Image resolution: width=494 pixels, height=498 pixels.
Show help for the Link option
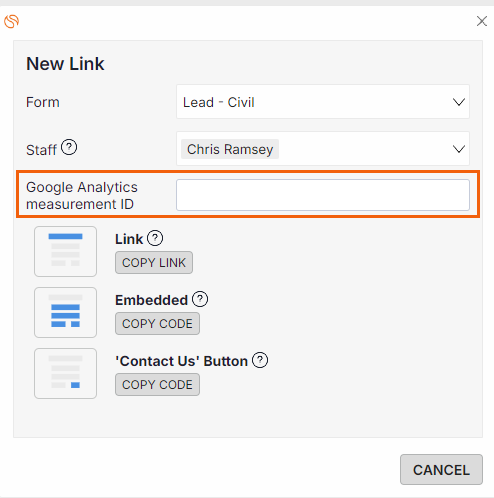155,238
